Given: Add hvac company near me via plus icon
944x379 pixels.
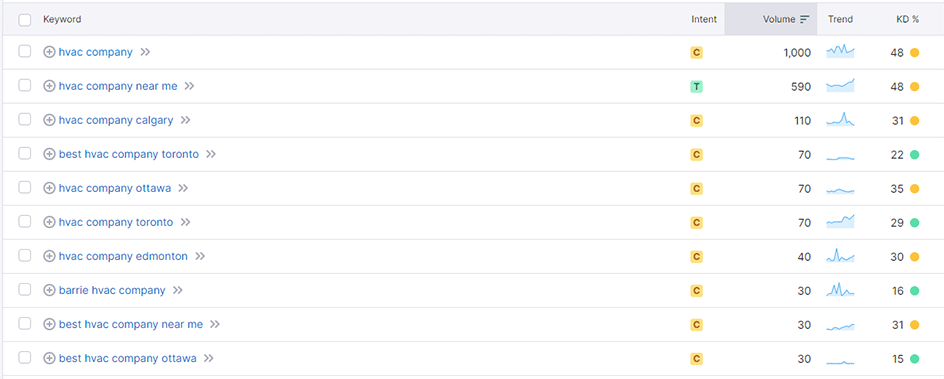Looking at the screenshot, I should coord(49,86).
